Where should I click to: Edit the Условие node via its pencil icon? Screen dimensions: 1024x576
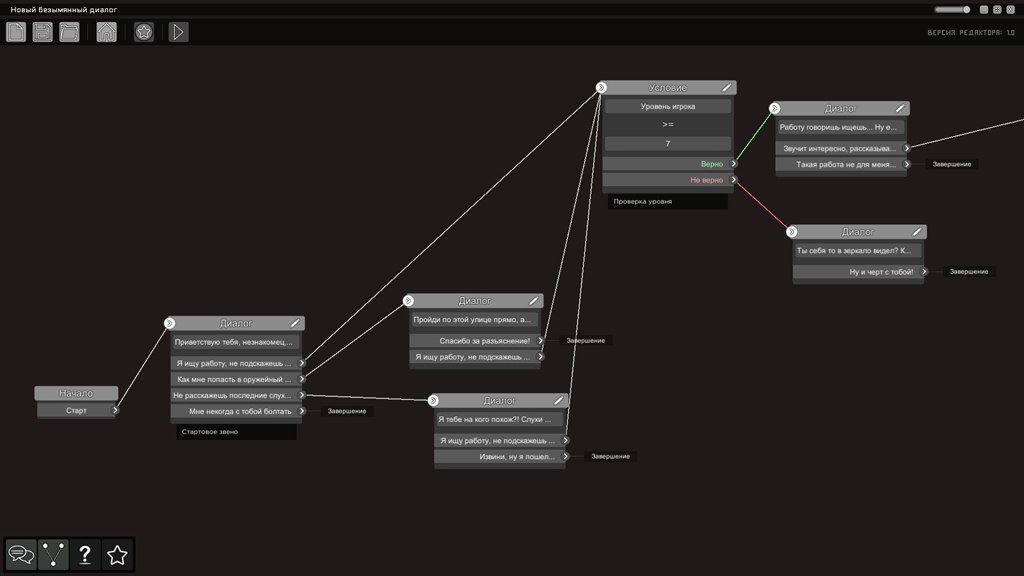pos(727,86)
